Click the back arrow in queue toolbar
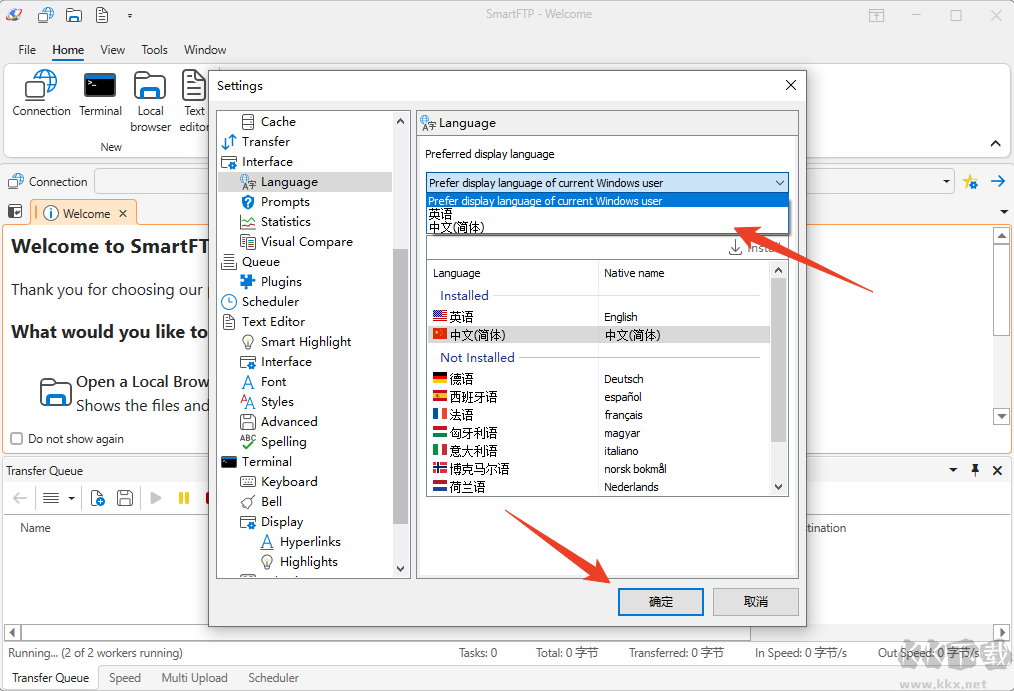This screenshot has width=1014, height=691. tap(20, 498)
